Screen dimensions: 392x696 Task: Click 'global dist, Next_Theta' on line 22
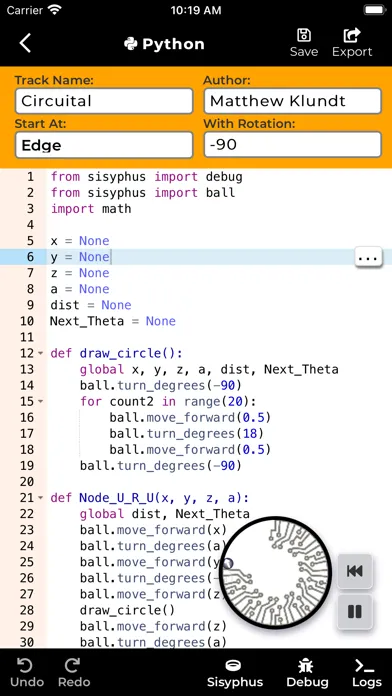click(165, 514)
